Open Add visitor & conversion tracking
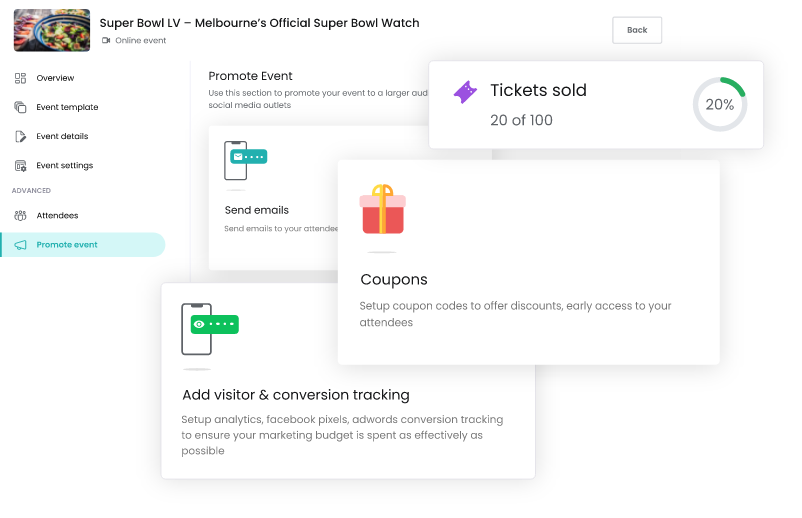 tap(296, 395)
